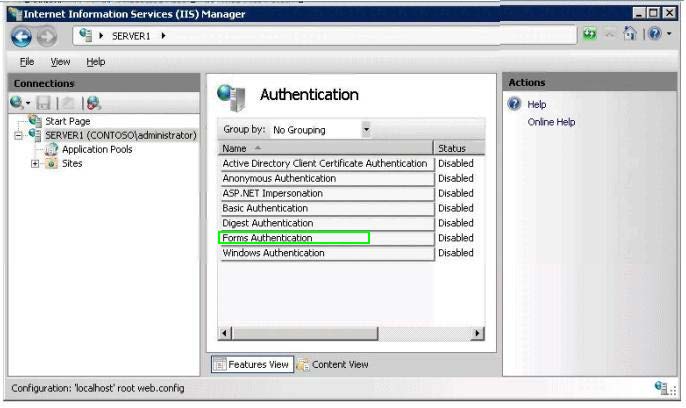This screenshot has width=686, height=408.
Task: Open the View menu
Action: point(60,62)
